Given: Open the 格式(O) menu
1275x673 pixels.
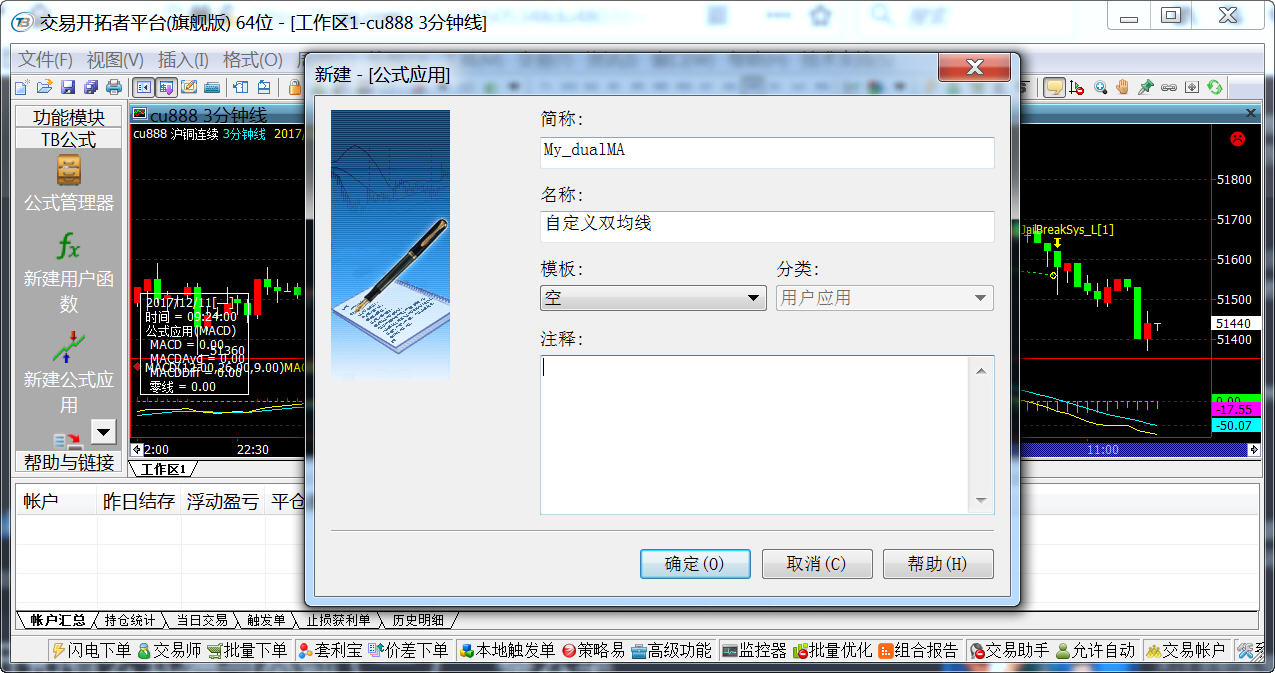Looking at the screenshot, I should click(252, 60).
